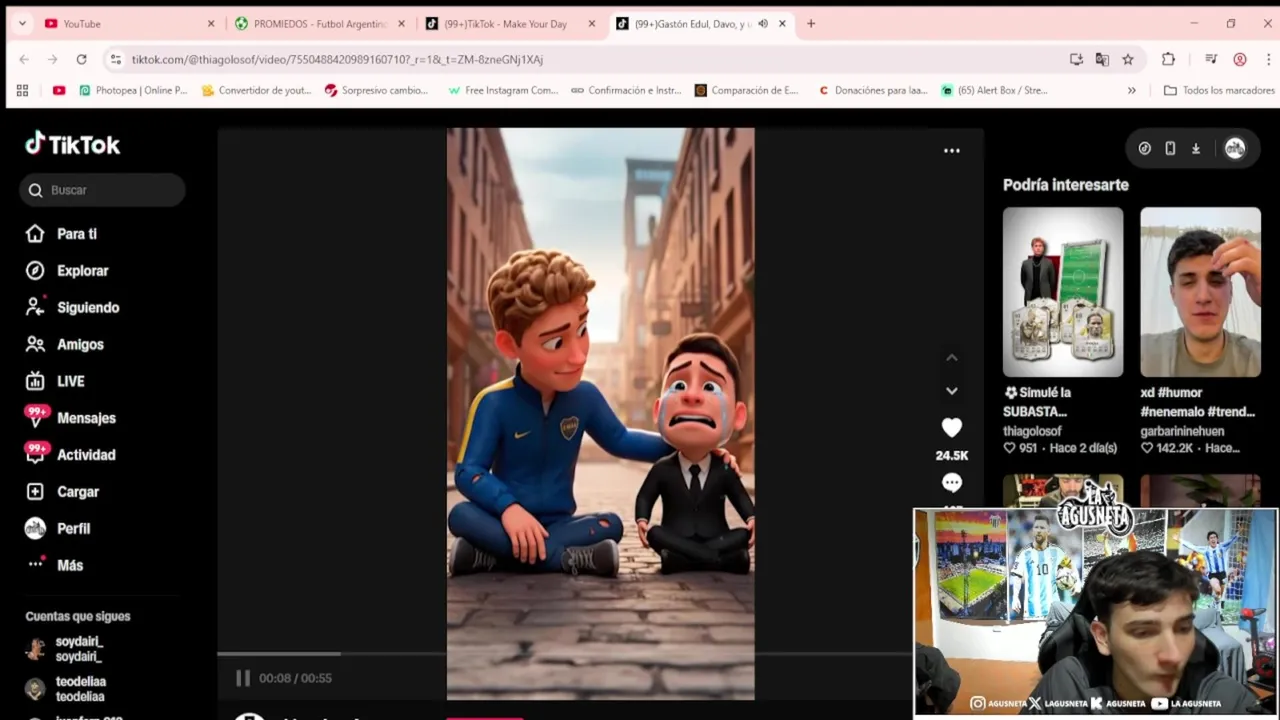1280x720 pixels.
Task: Expand the Más options menu
Action: pyautogui.click(x=54, y=566)
